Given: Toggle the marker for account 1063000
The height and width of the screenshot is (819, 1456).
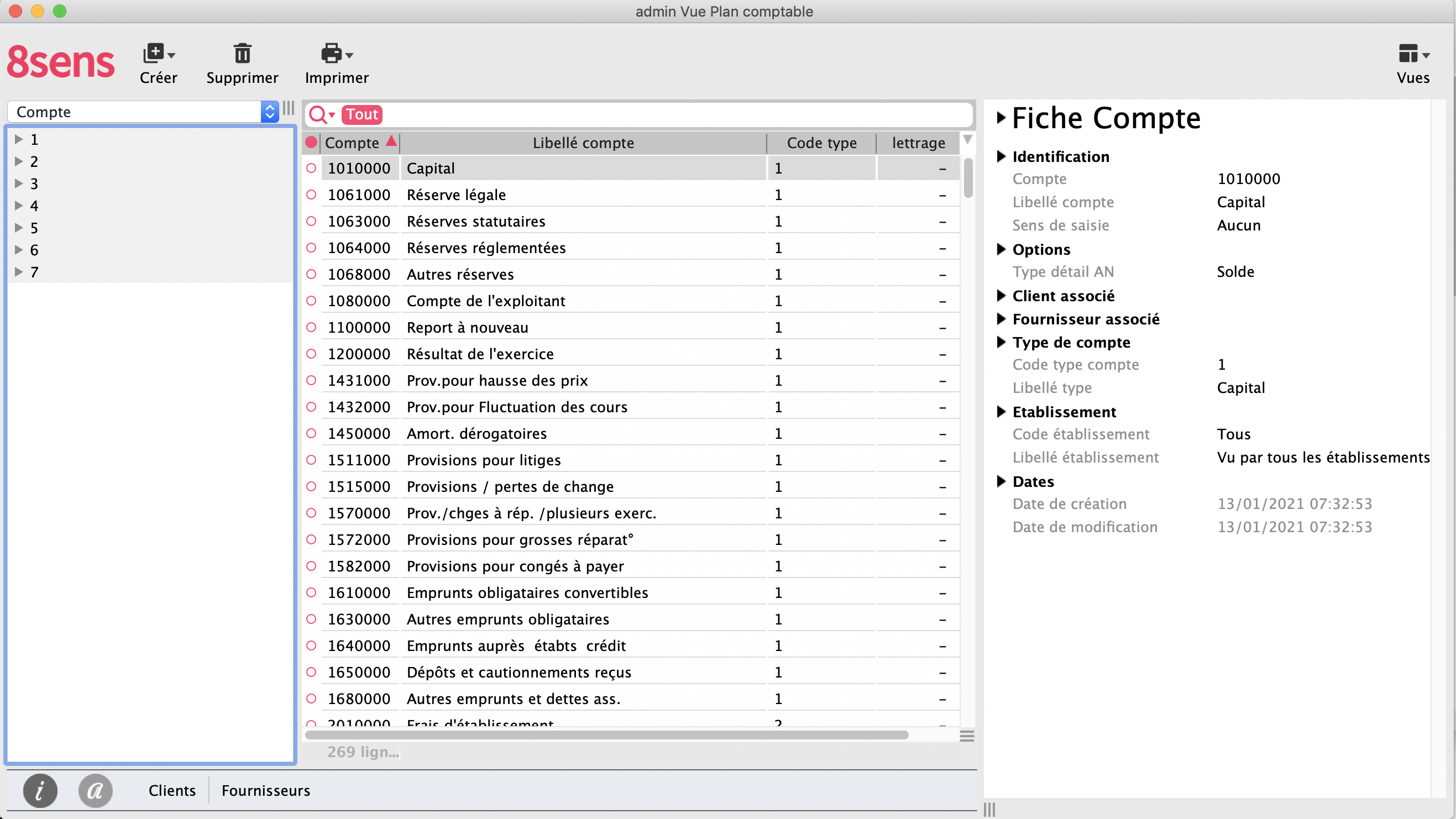Looking at the screenshot, I should coord(311,222).
